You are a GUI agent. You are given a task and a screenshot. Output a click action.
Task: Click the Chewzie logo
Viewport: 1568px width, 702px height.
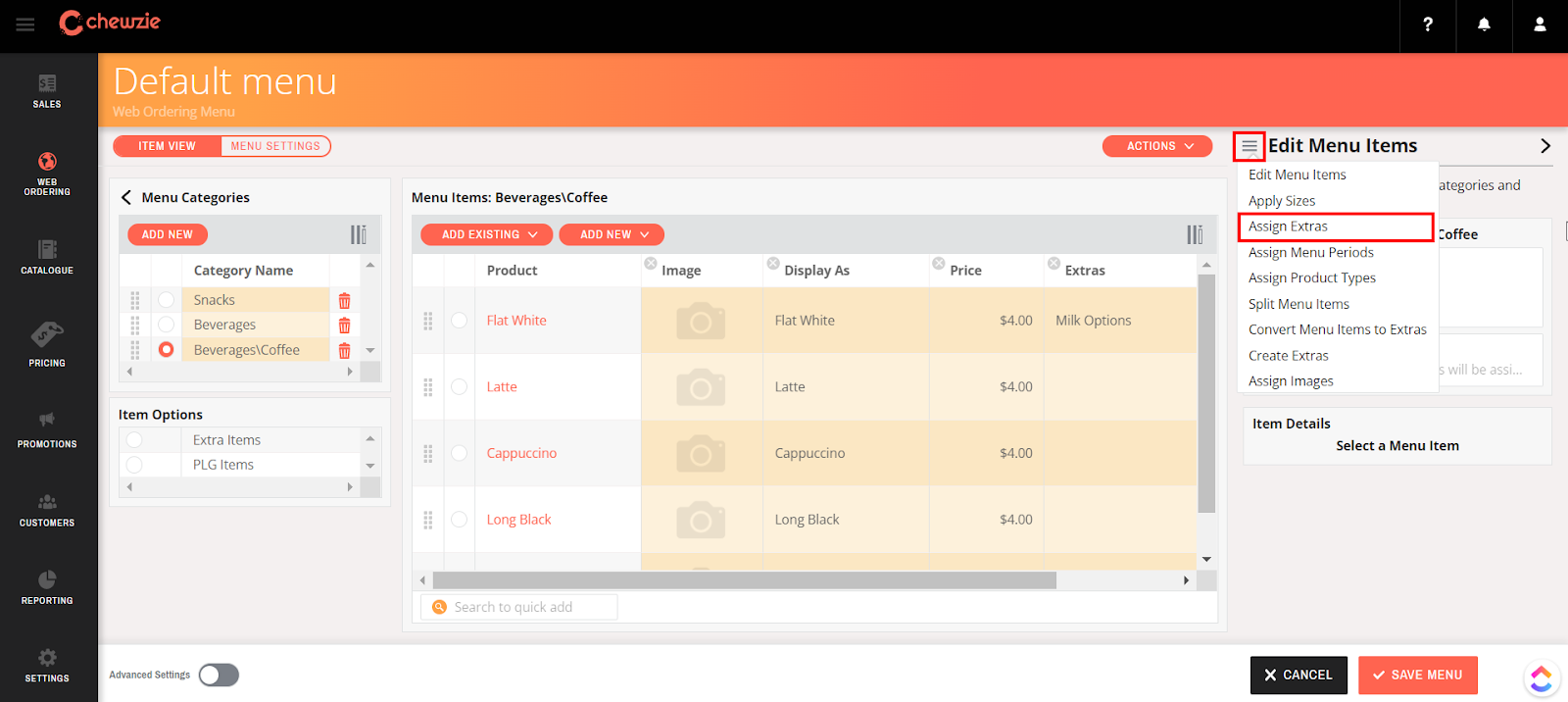point(109,23)
